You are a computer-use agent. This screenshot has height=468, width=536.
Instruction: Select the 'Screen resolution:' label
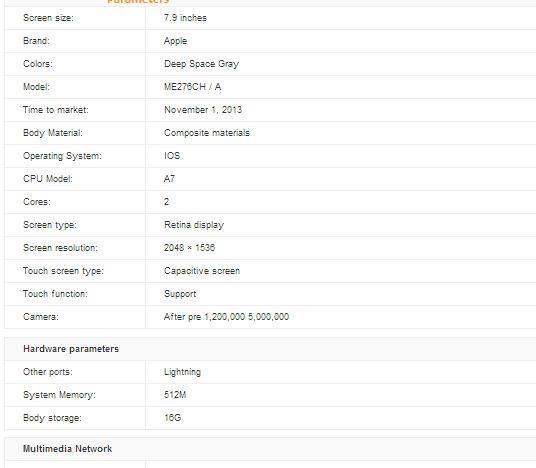(61, 248)
